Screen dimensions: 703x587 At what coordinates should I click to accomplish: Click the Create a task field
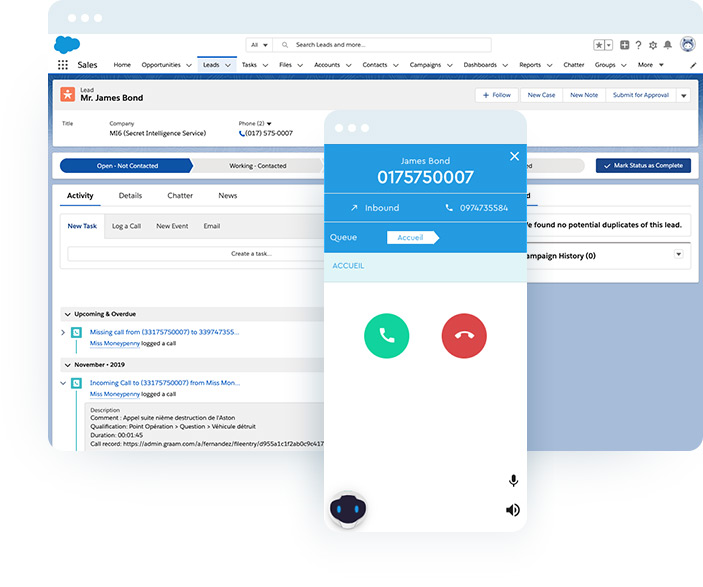coord(196,254)
